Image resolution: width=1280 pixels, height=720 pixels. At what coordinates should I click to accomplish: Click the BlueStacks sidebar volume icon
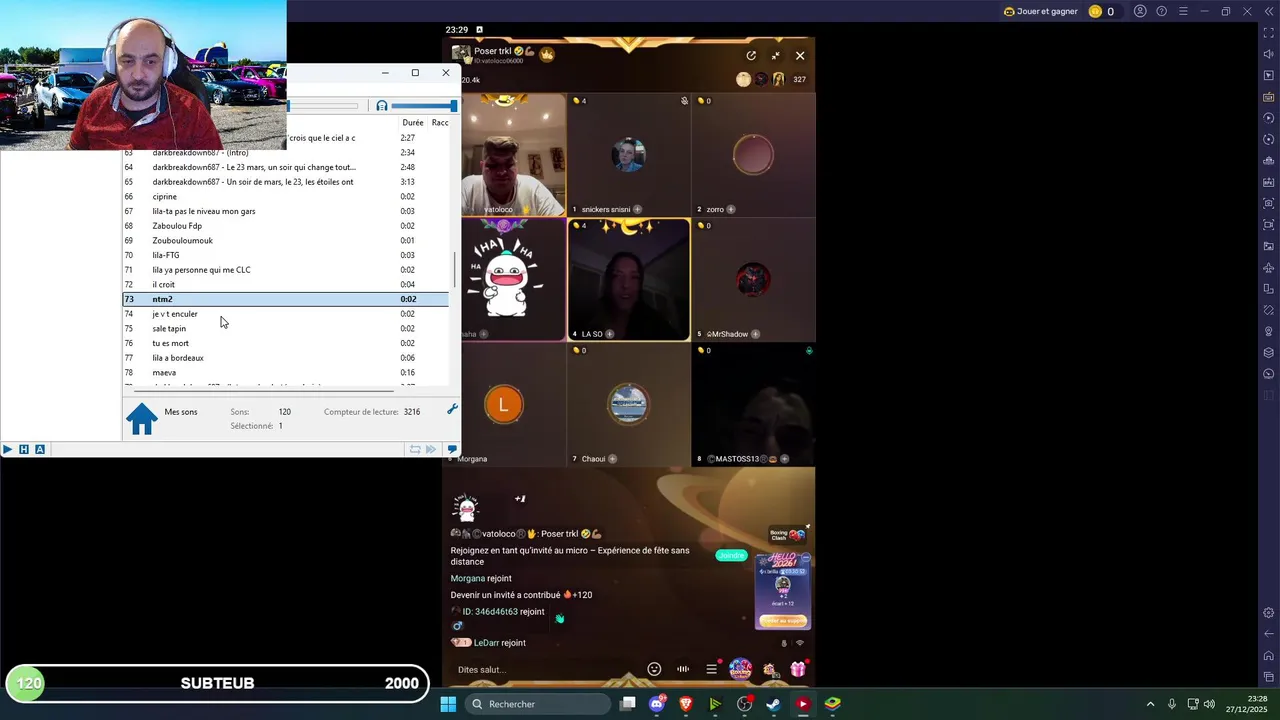[1269, 54]
